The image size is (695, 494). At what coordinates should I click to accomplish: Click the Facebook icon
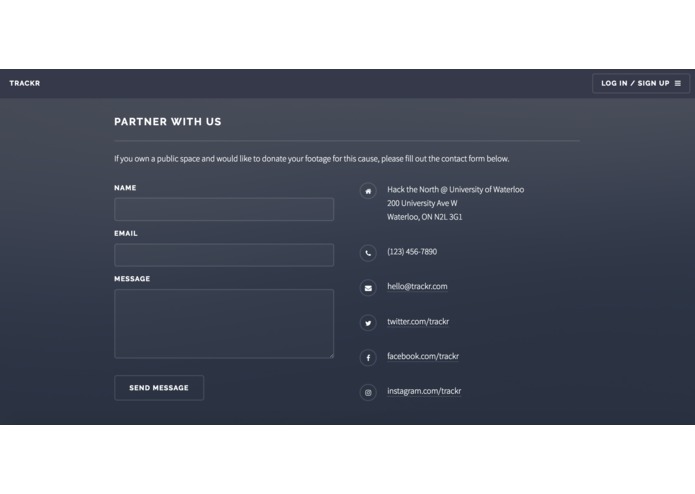[368, 358]
